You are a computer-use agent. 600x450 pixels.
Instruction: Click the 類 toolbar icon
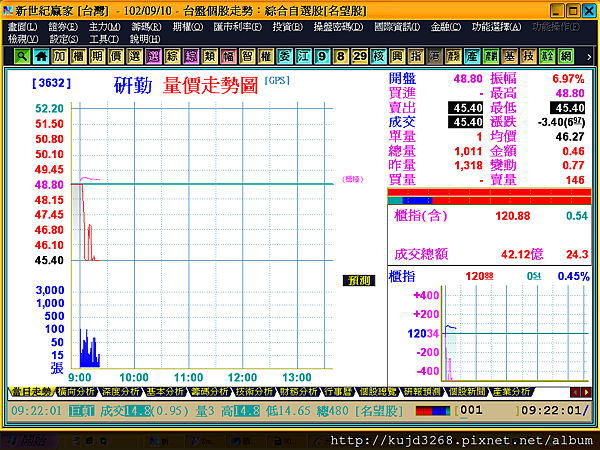coord(210,57)
